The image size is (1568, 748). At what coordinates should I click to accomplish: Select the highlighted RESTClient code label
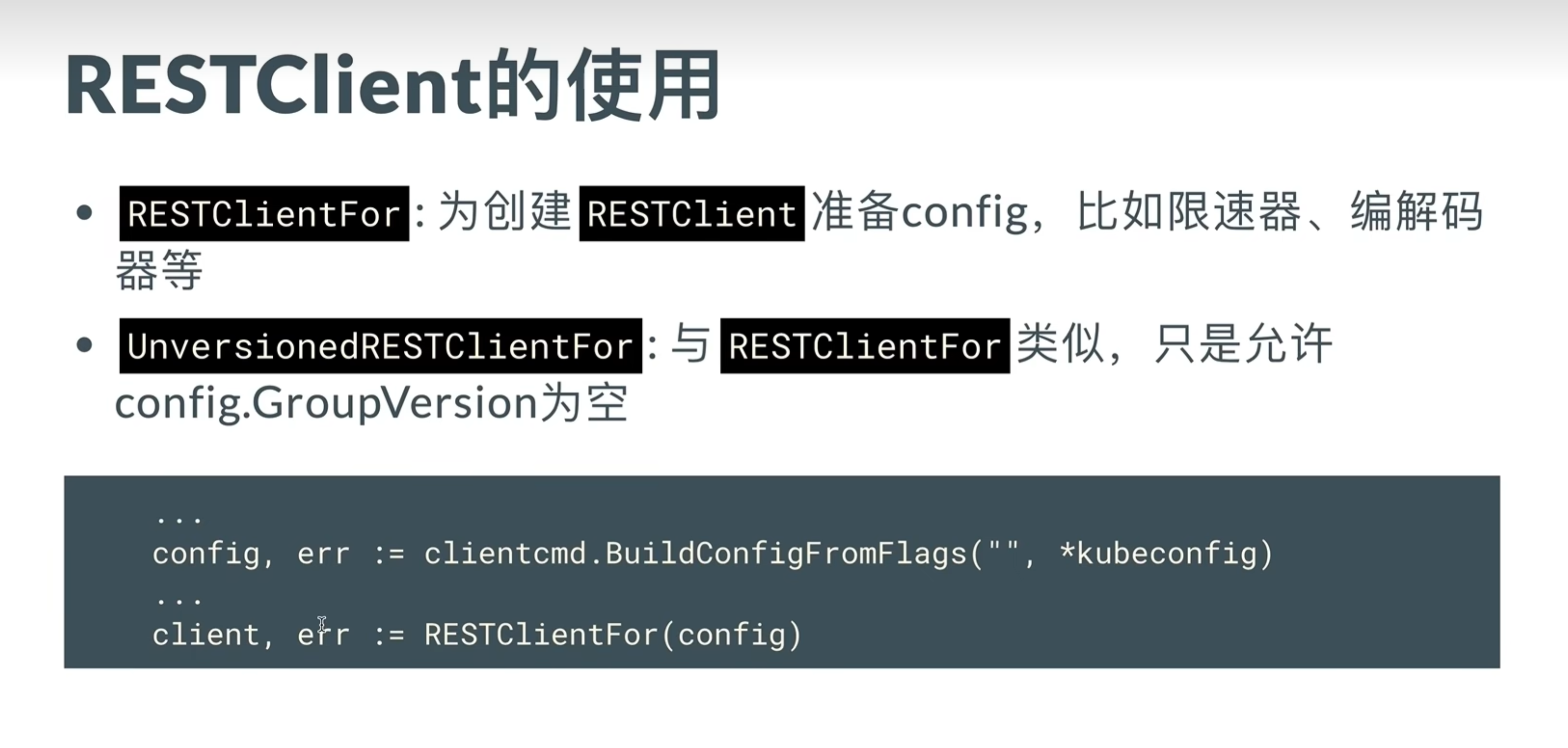coord(691,214)
